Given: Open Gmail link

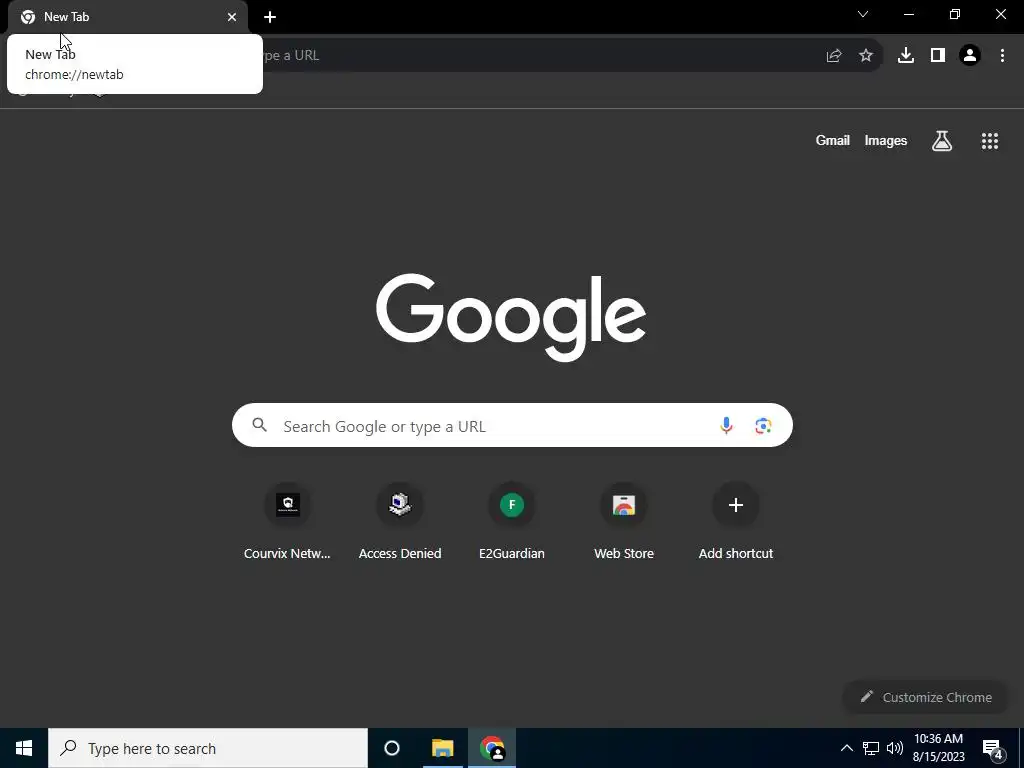Looking at the screenshot, I should (x=833, y=140).
